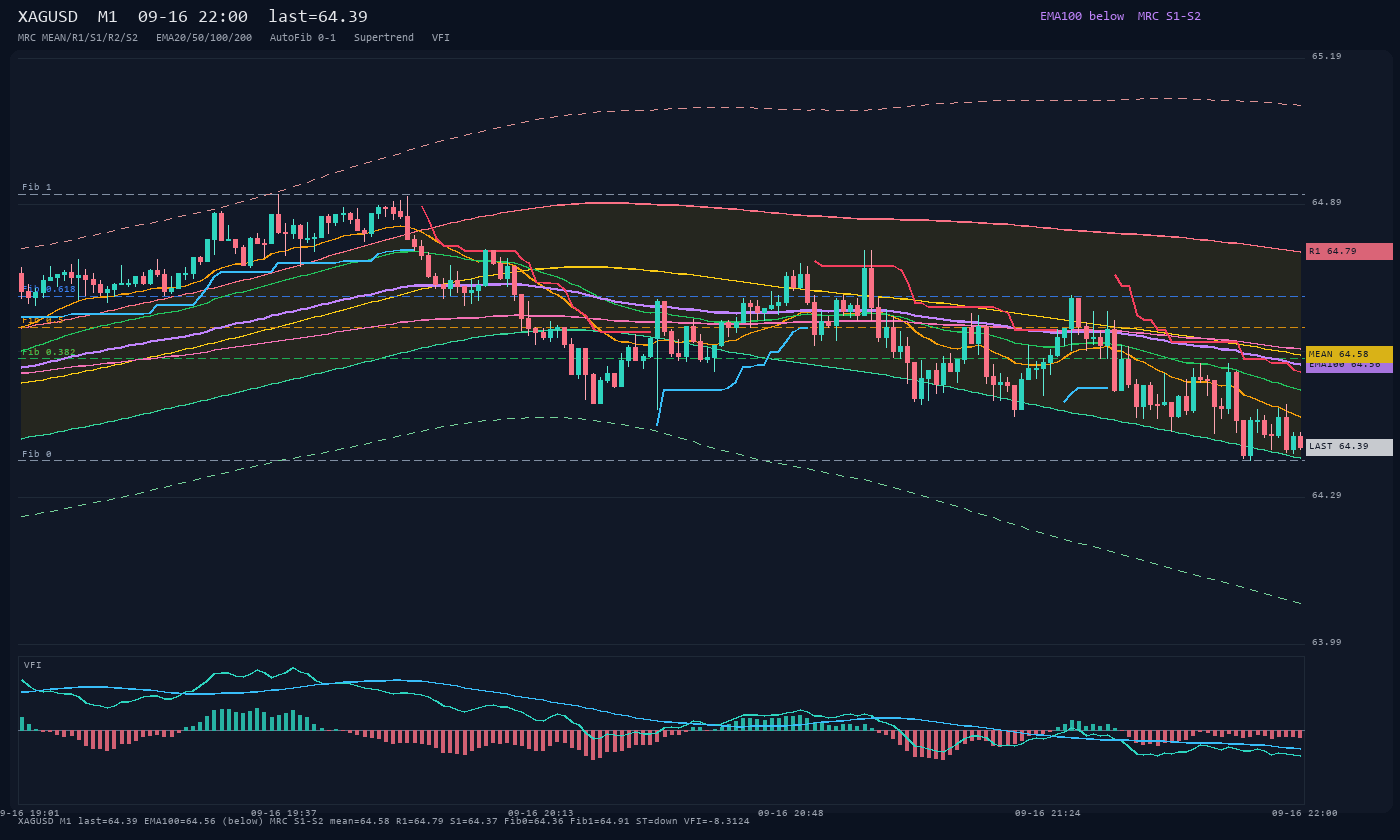Click the 64.89 price axis label
Viewport: 1400px width, 840px height.
[1327, 203]
